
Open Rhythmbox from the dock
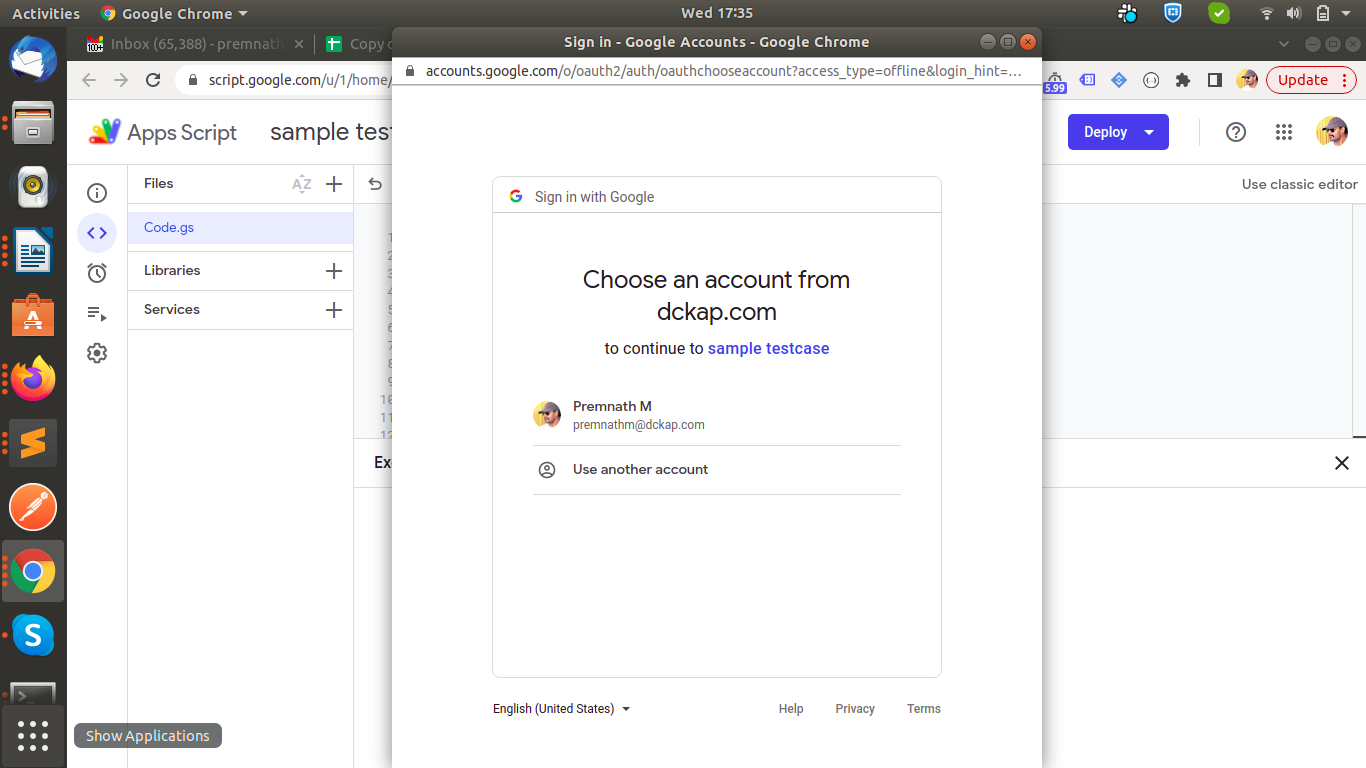coord(33,186)
